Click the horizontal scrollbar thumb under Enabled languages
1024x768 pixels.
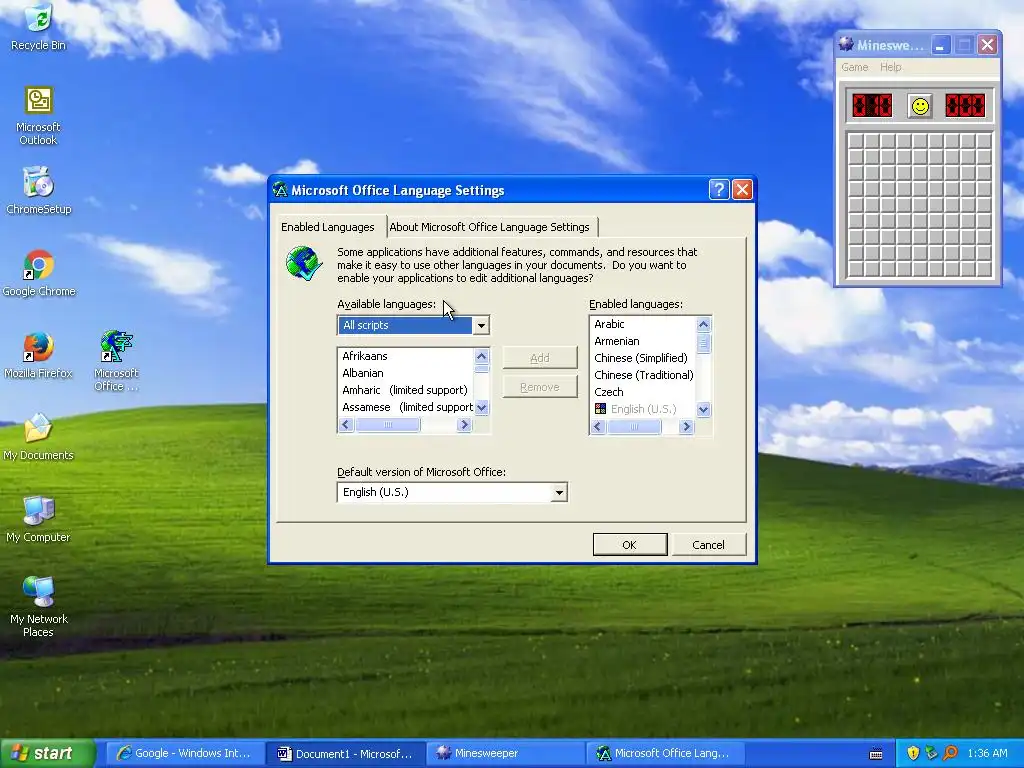(x=633, y=426)
